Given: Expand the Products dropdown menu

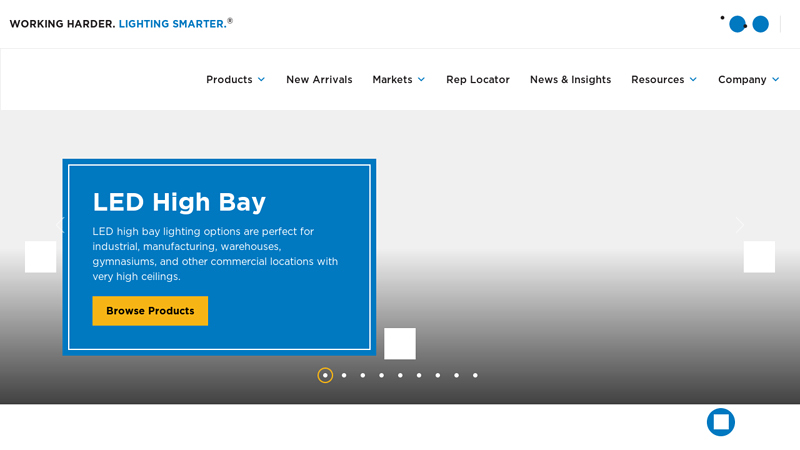Looking at the screenshot, I should [x=235, y=80].
